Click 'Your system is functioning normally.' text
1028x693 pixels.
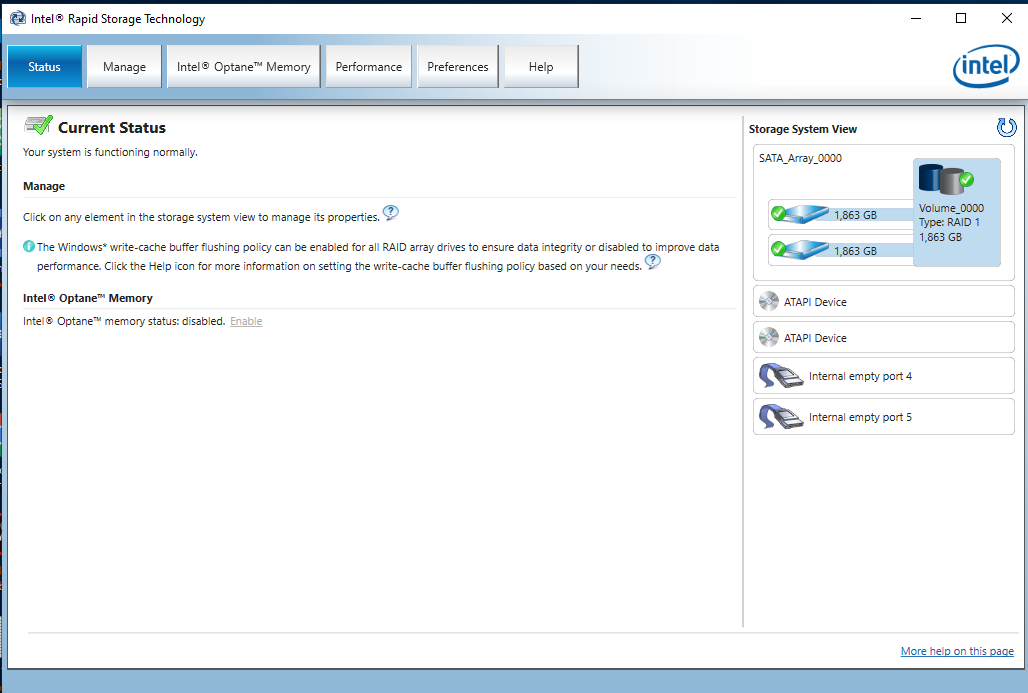point(110,152)
